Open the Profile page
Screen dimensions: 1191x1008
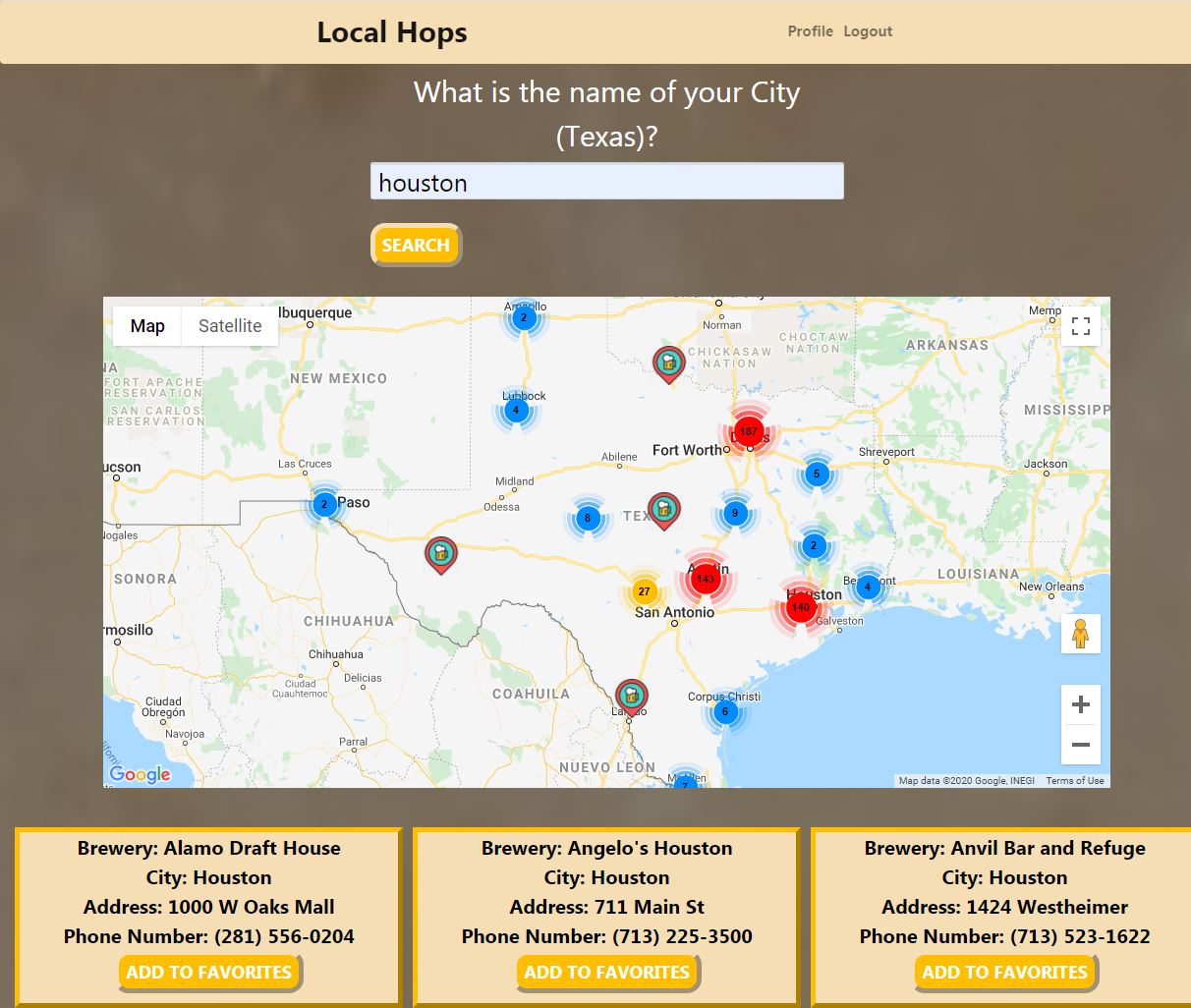point(811,31)
